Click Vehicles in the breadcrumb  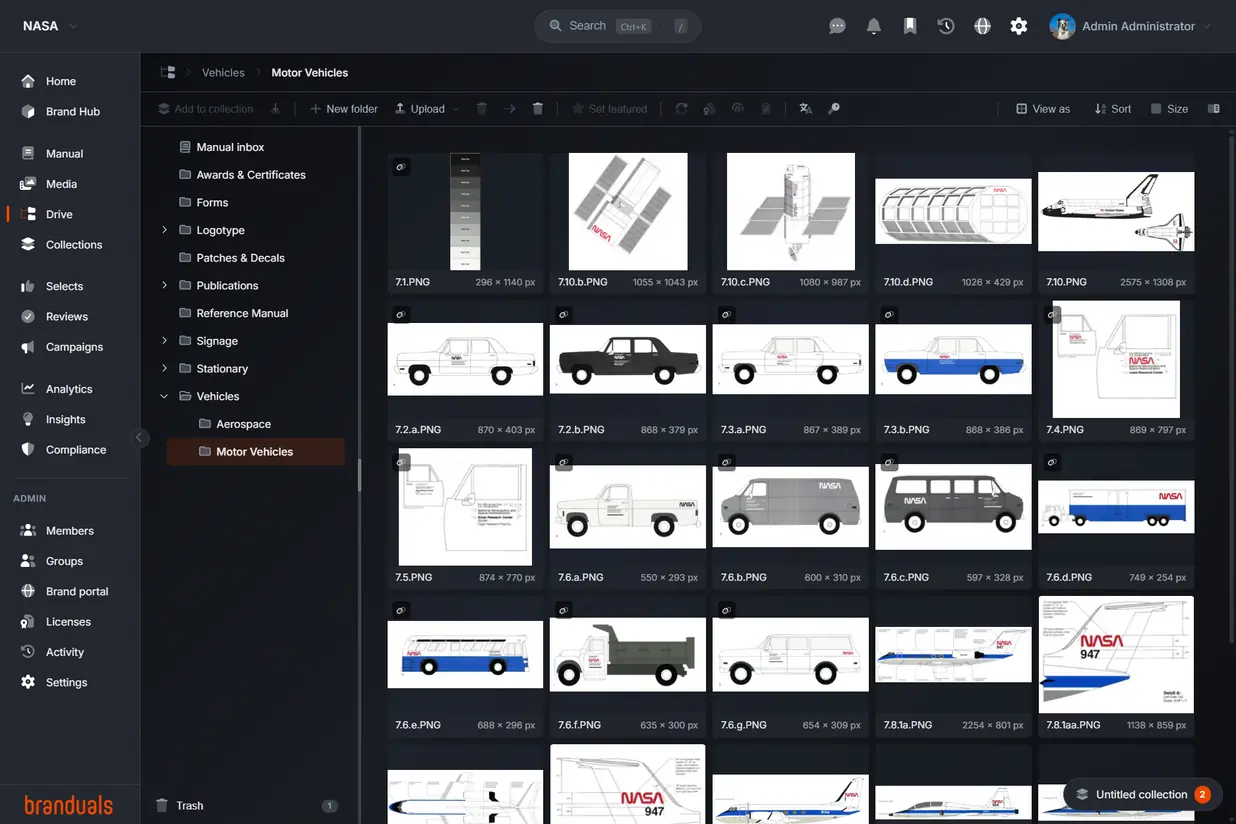(x=223, y=72)
